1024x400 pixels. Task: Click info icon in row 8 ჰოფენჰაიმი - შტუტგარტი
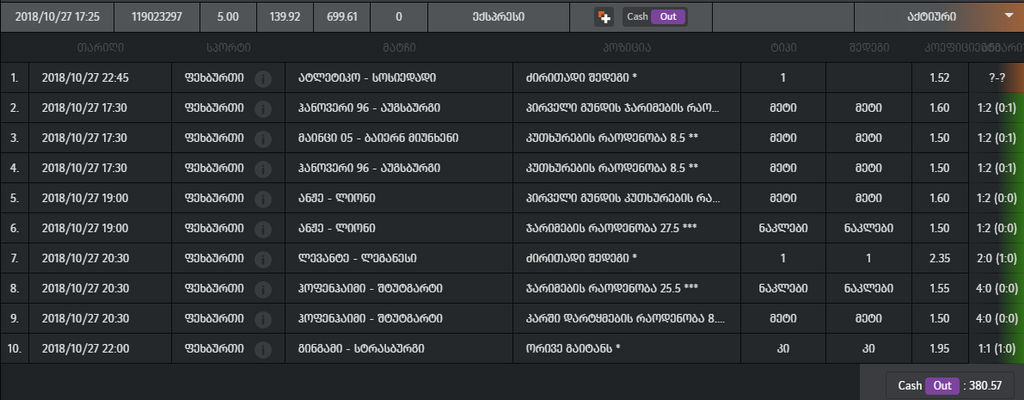[x=263, y=289]
